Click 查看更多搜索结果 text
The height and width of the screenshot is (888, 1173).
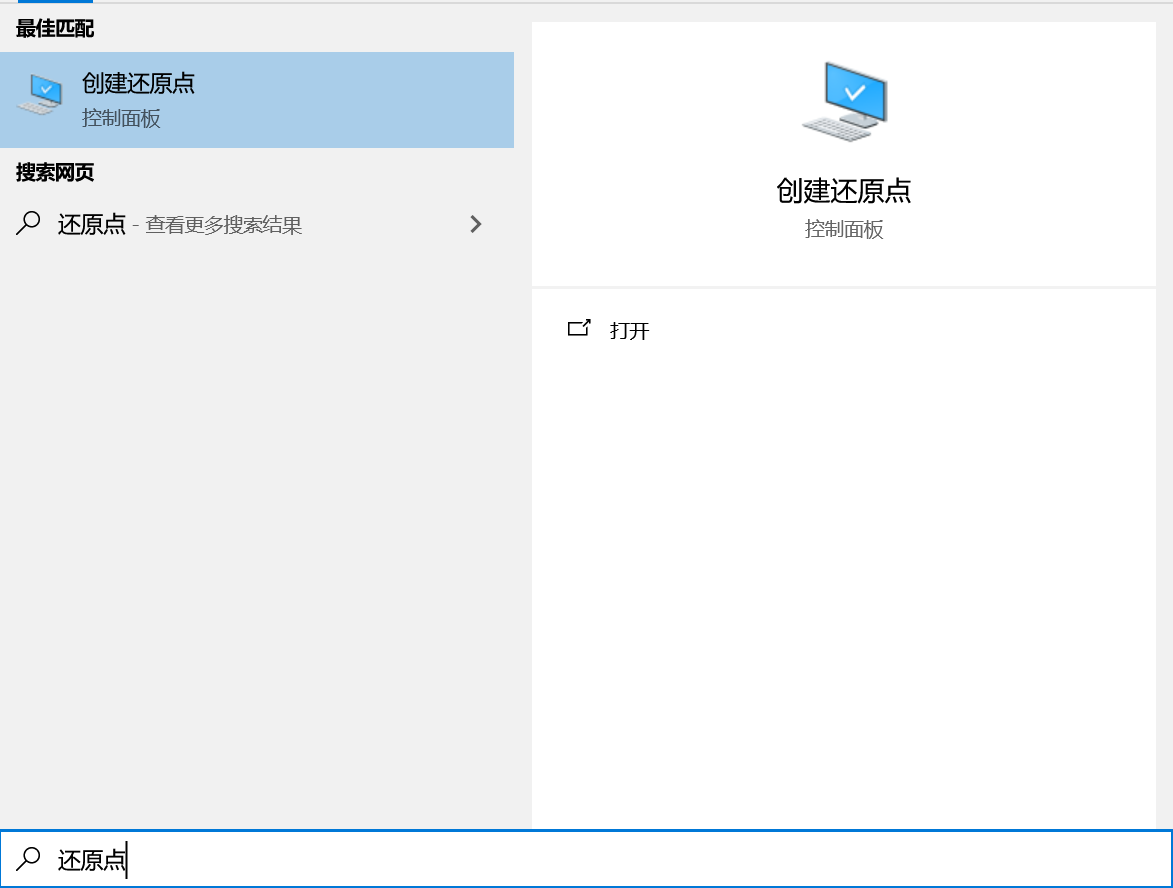[224, 224]
